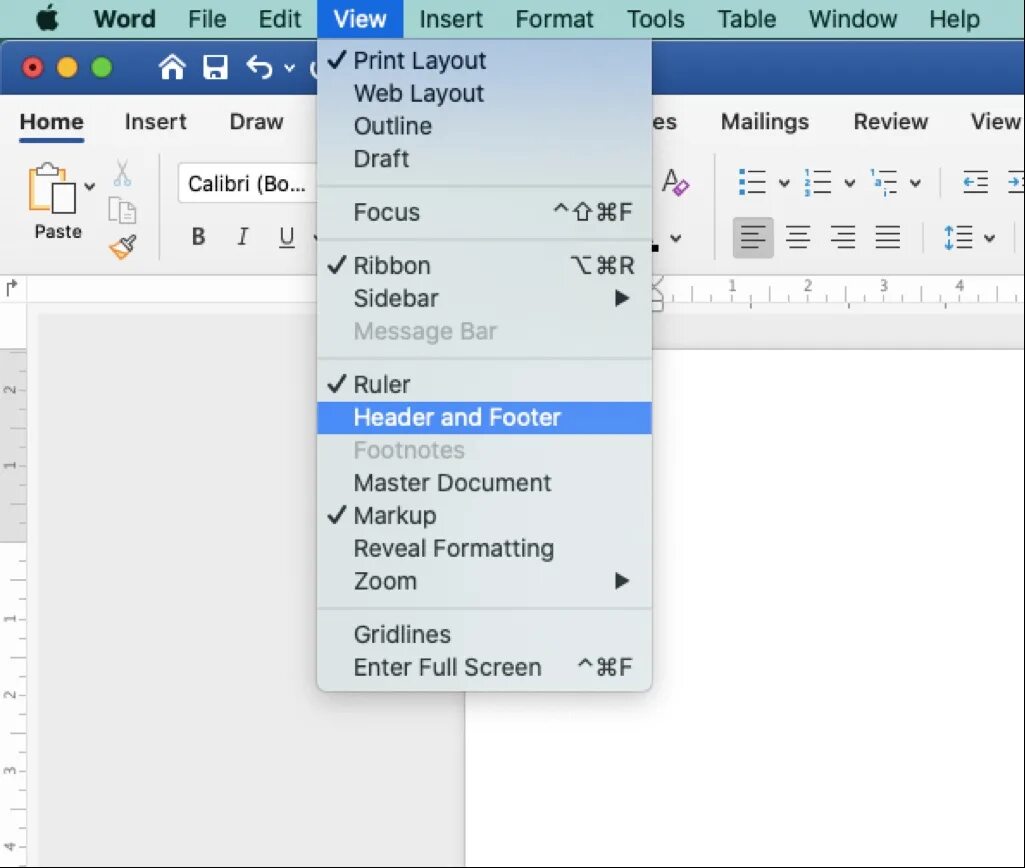Click the Clear Formatting icon
Screen dimensions: 1025x868
point(675,182)
